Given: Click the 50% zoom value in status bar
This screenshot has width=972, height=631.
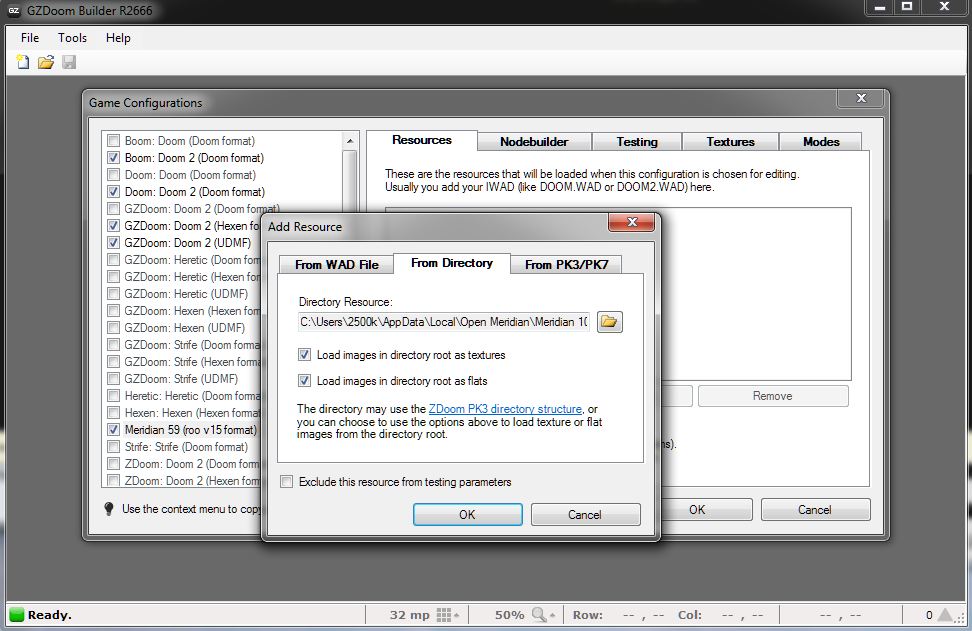Looking at the screenshot, I should [x=510, y=615].
